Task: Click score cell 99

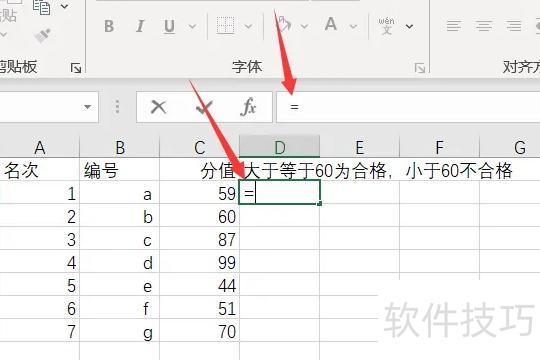Action: [x=200, y=262]
